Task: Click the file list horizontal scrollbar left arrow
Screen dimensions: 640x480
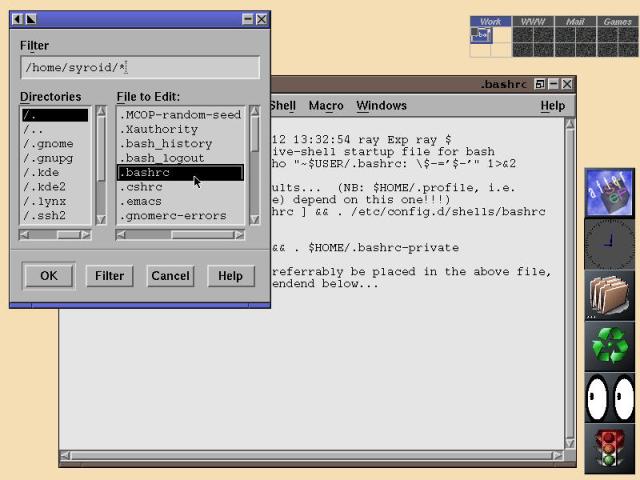Action: click(x=121, y=235)
